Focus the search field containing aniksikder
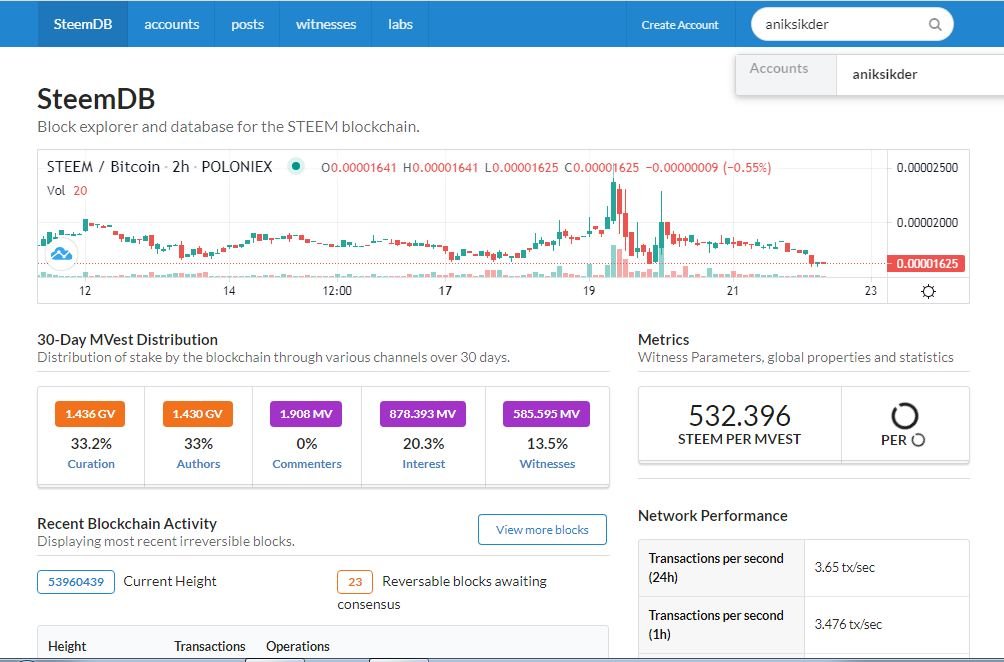This screenshot has height=662, width=1004. [x=852, y=24]
